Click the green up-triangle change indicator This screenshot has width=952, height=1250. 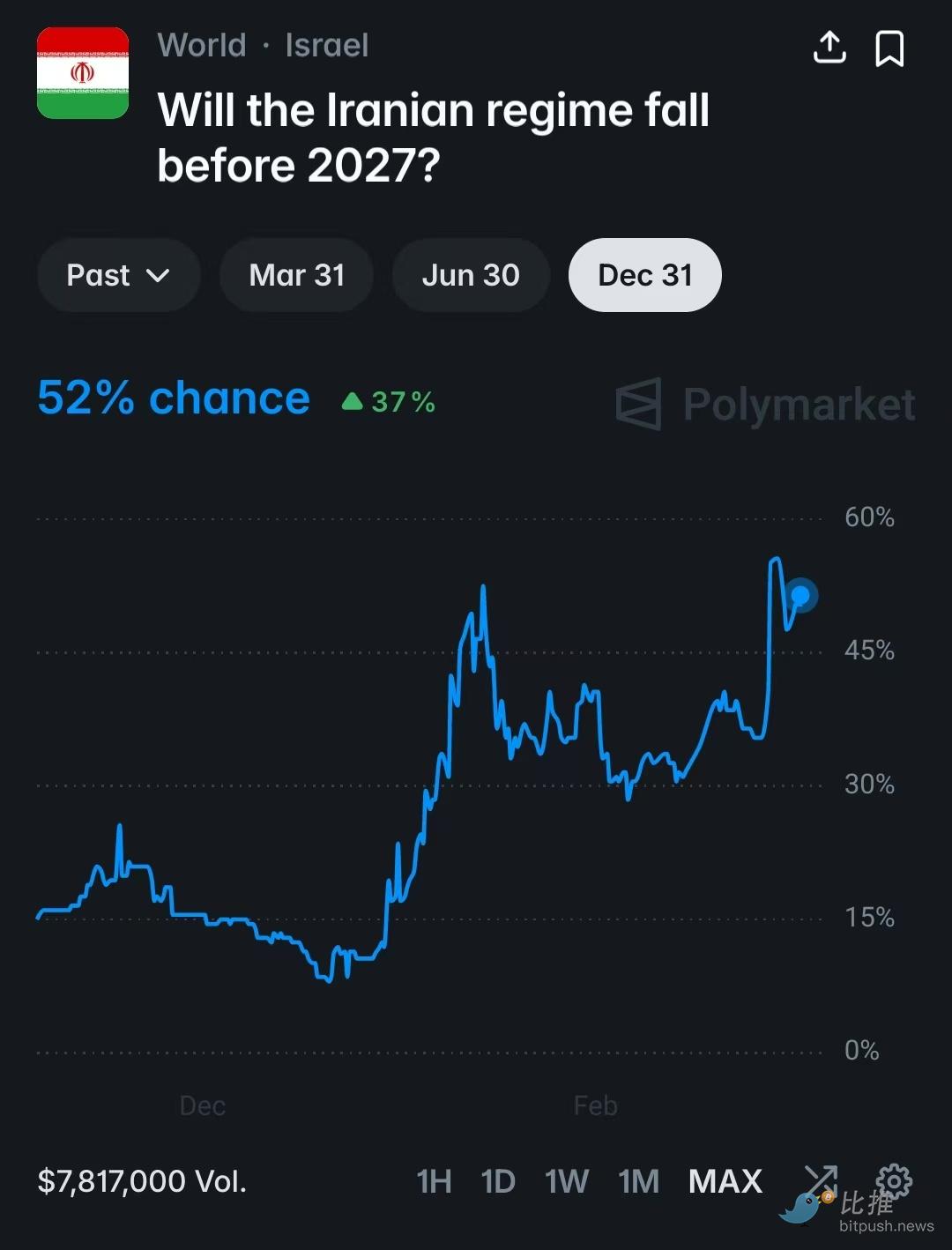click(353, 402)
